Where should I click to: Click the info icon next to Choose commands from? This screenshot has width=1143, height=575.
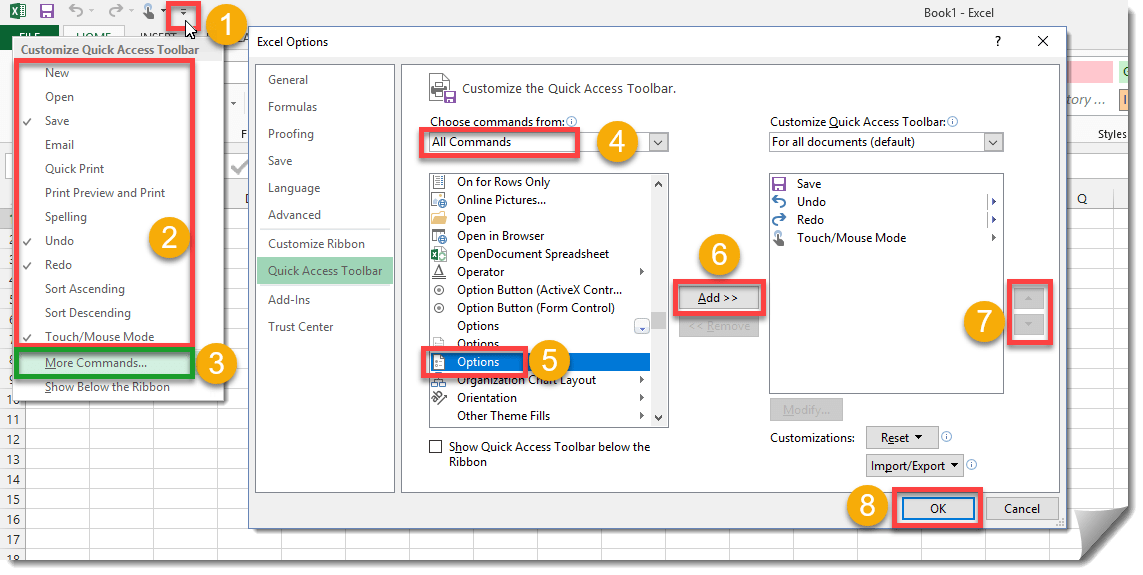(572, 122)
